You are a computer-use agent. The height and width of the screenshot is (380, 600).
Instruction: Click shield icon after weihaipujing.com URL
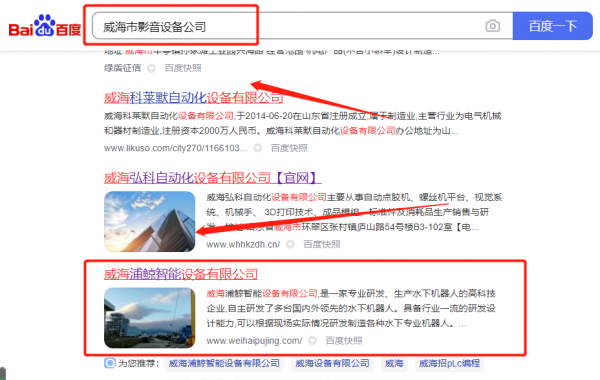(313, 340)
